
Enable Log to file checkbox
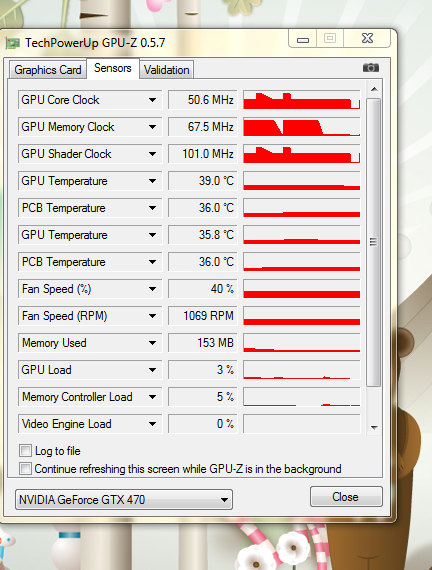click(25, 451)
